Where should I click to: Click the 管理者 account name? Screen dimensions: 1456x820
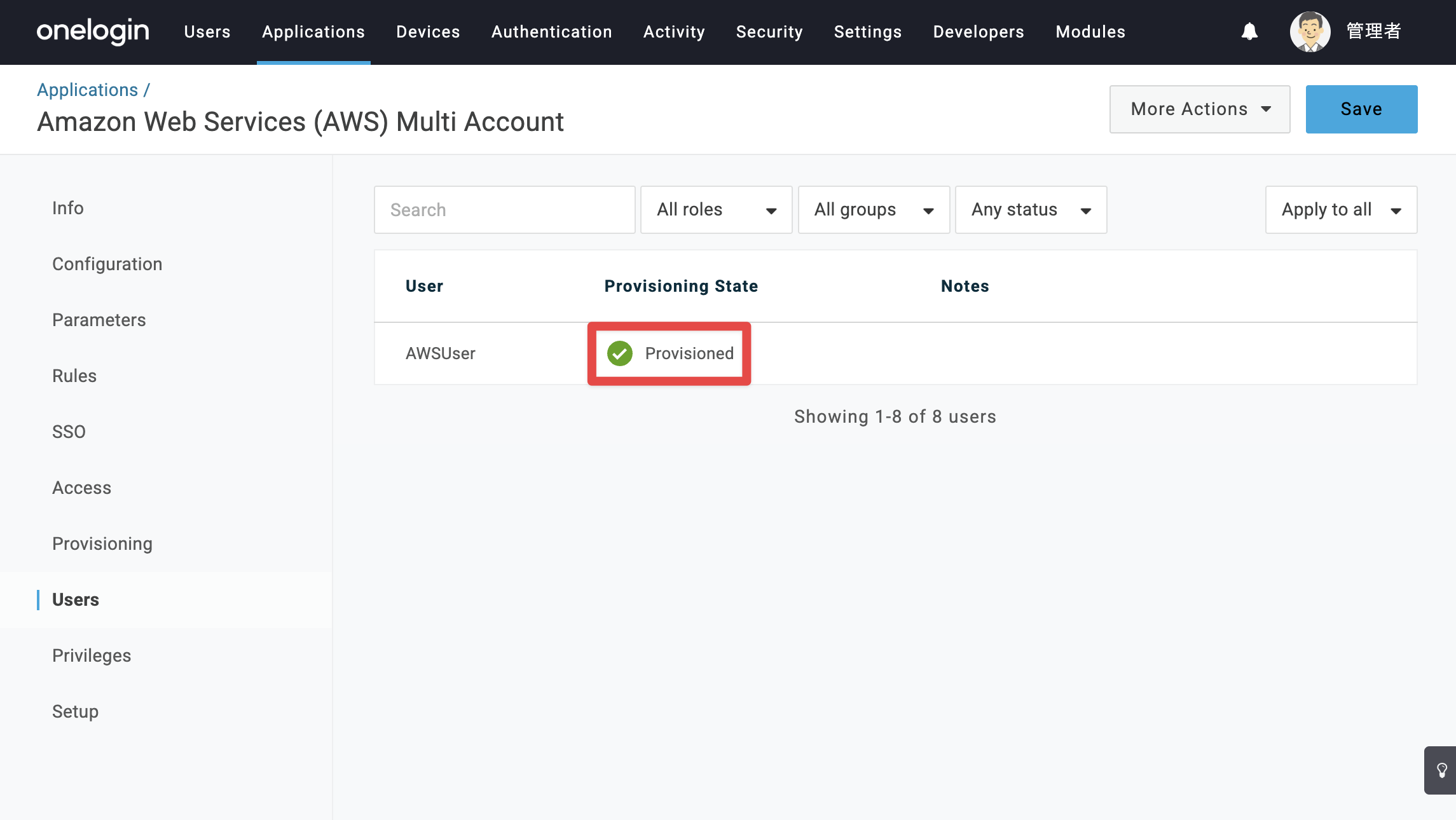1374,31
